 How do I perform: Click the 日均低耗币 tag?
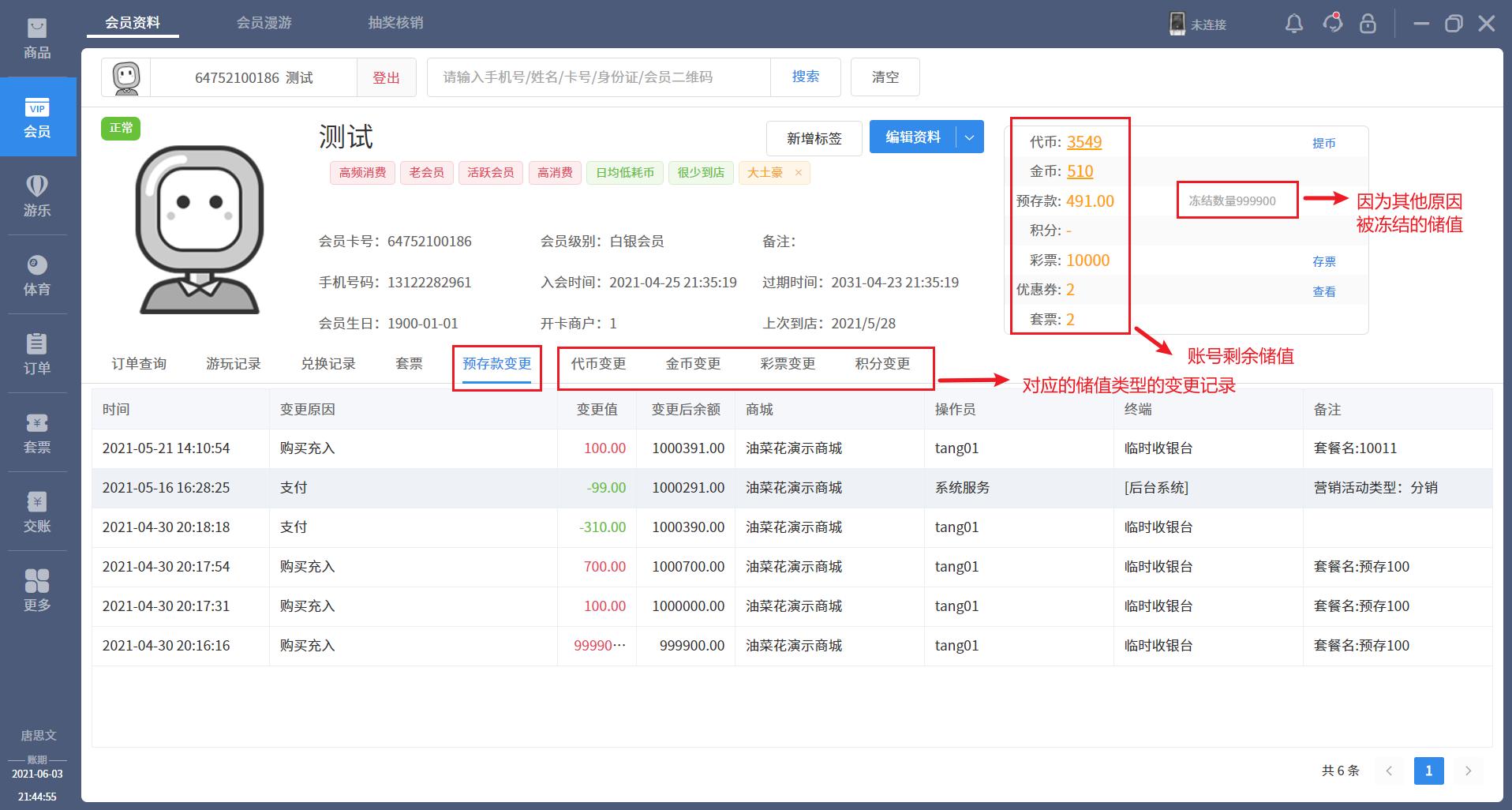pyautogui.click(x=625, y=173)
